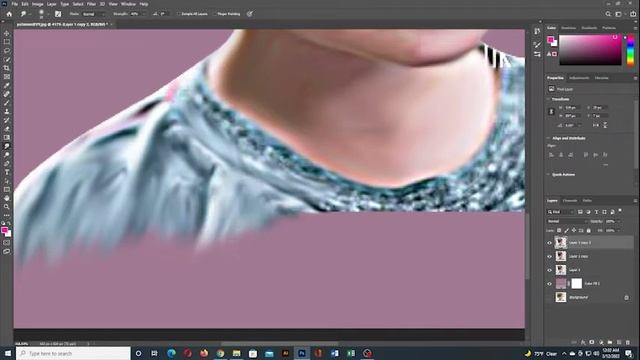Switch to the Channels tab
This screenshot has width=640, height=360.
pos(570,201)
